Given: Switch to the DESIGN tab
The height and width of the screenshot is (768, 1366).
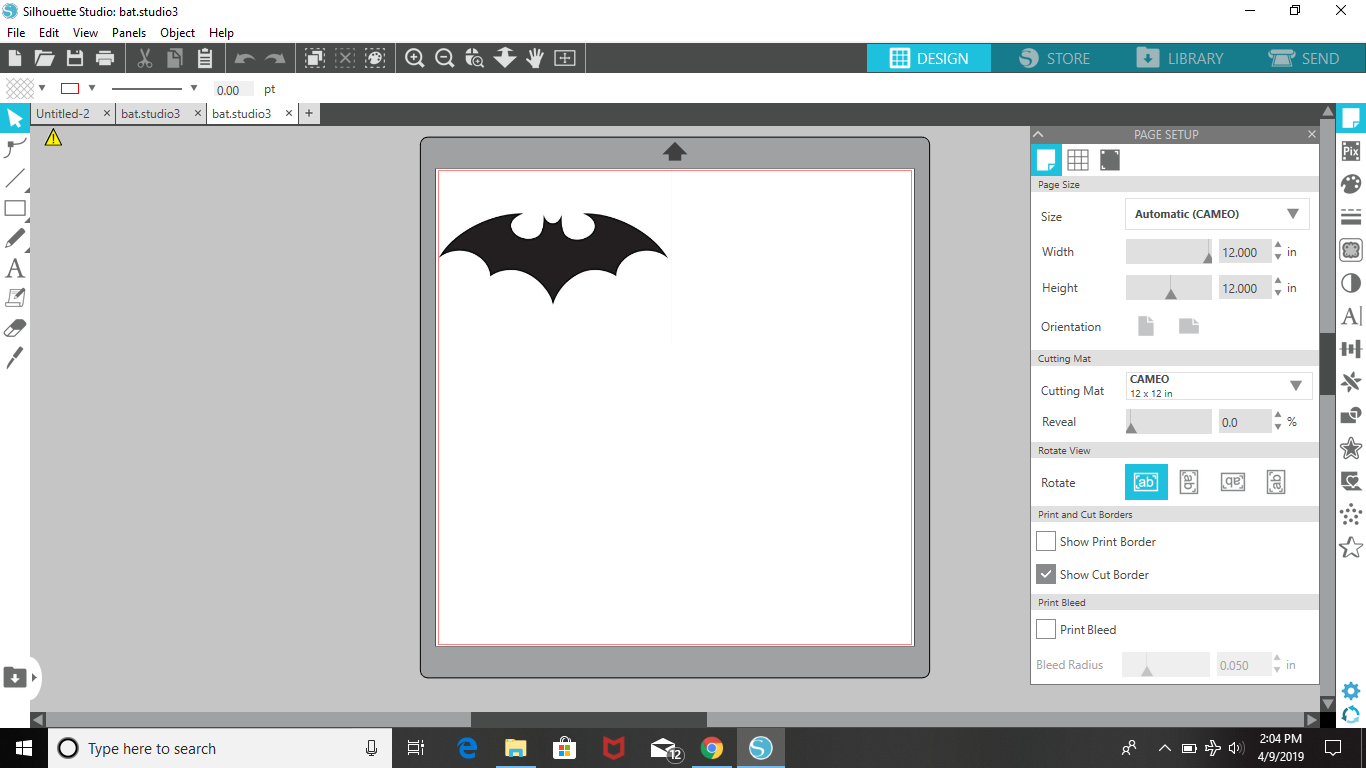Looking at the screenshot, I should coord(929,58).
